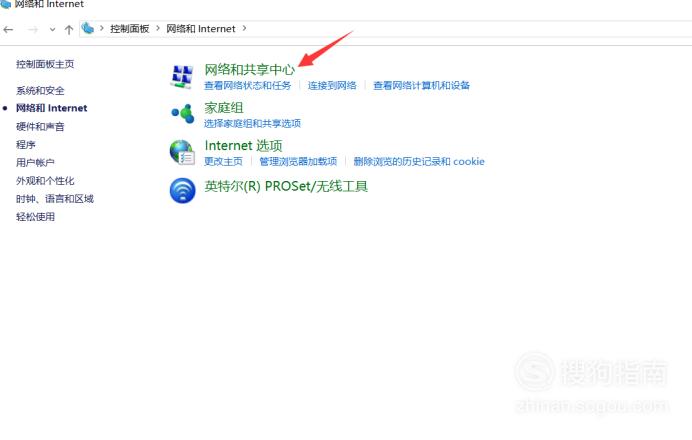The image size is (692, 440).
Task: Select 轻松使用 in sidebar
Action: tap(35, 217)
